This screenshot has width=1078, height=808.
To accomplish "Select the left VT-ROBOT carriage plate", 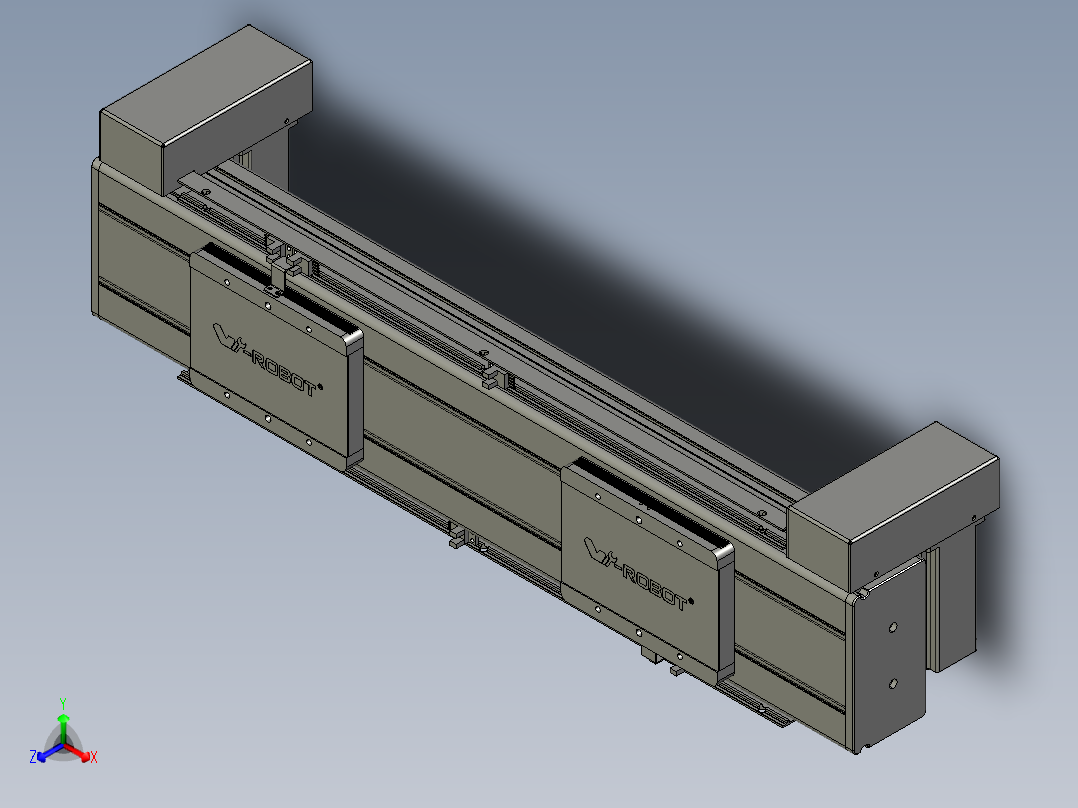I will pyautogui.click(x=276, y=357).
